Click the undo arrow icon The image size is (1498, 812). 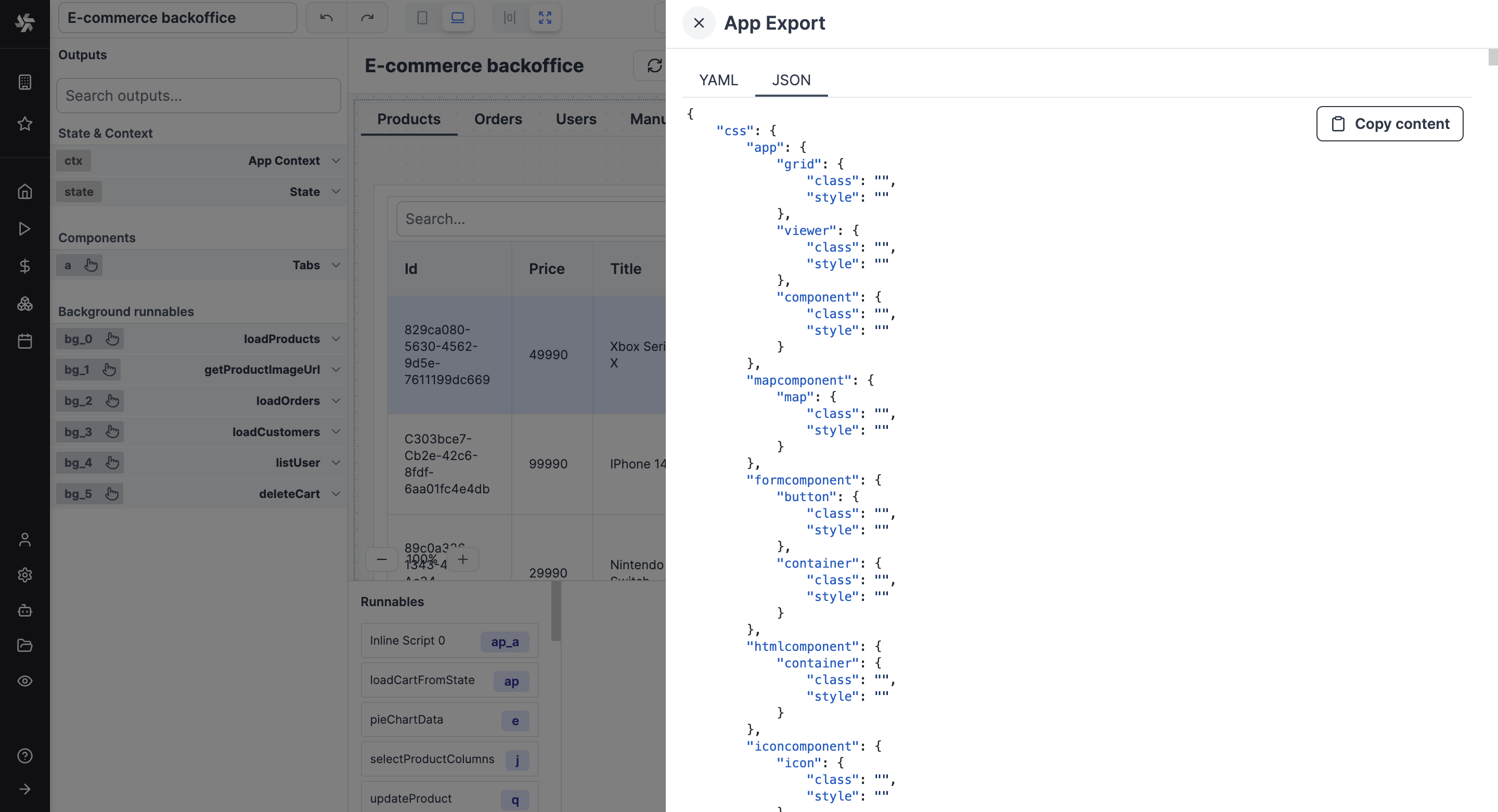(326, 17)
